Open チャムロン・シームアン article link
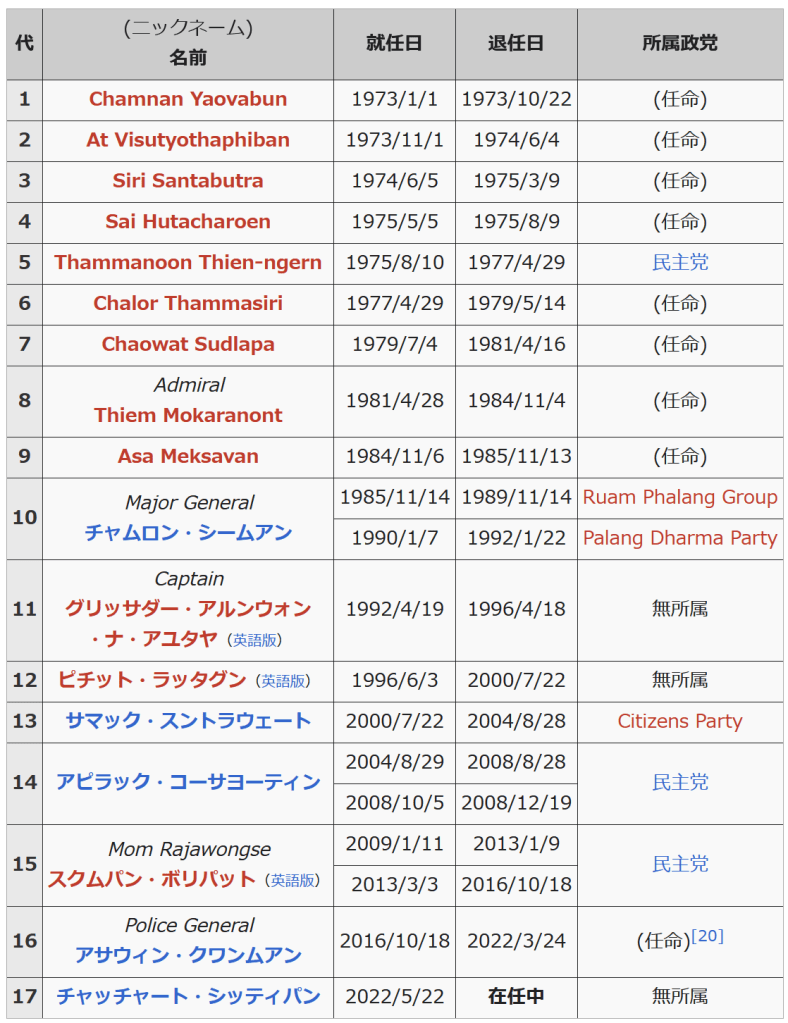This screenshot has height=1023, width=788. [x=188, y=533]
